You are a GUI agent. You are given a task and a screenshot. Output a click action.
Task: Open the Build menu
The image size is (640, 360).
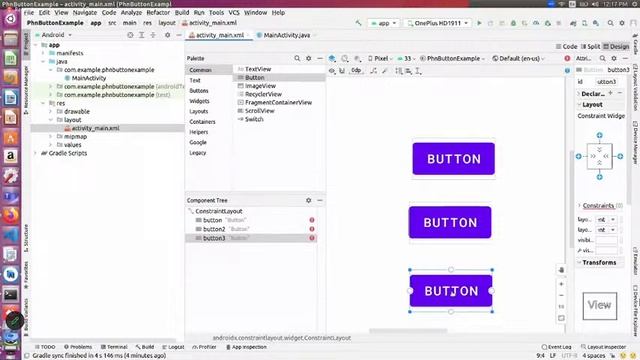click(182, 13)
